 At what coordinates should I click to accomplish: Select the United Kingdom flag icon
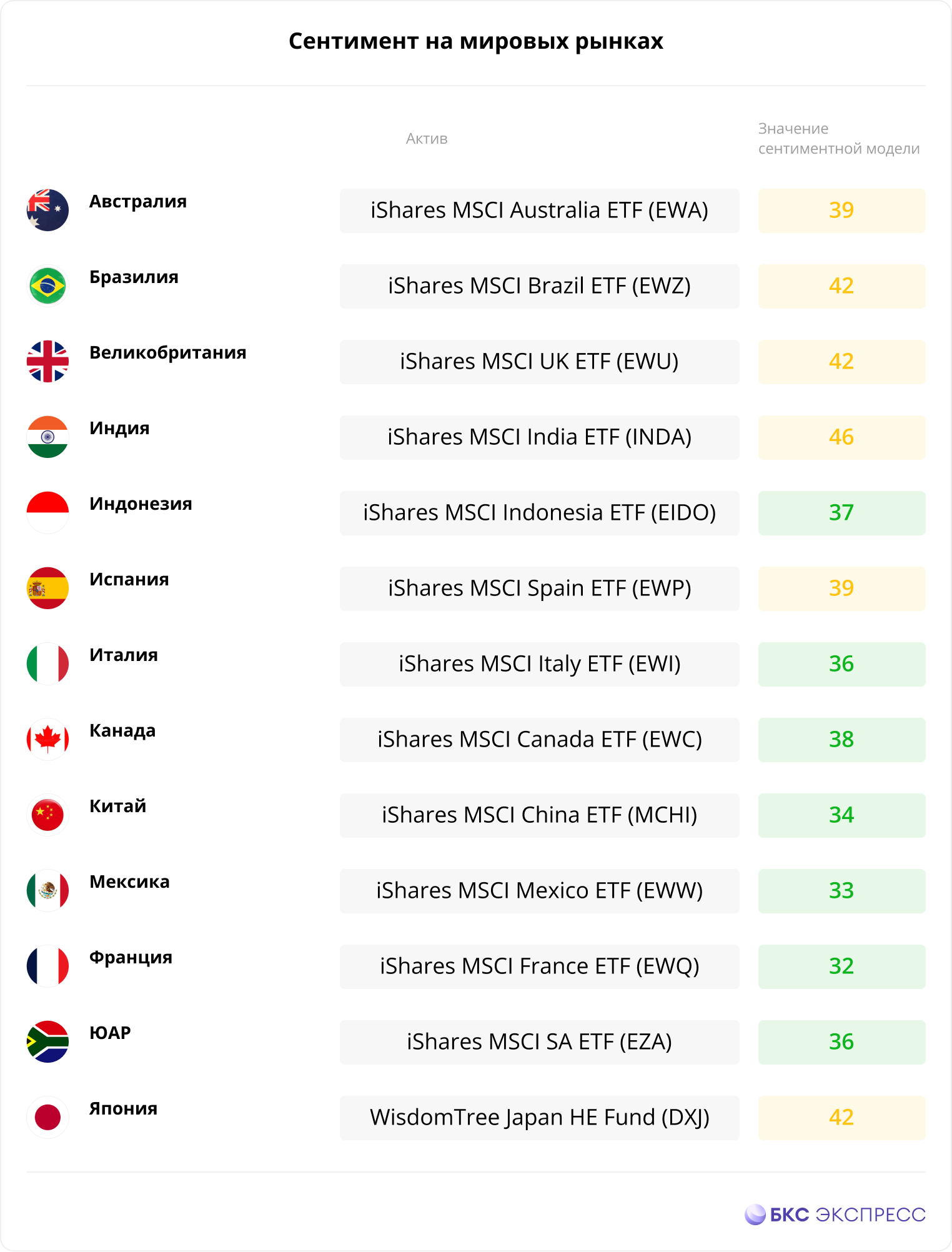click(47, 361)
